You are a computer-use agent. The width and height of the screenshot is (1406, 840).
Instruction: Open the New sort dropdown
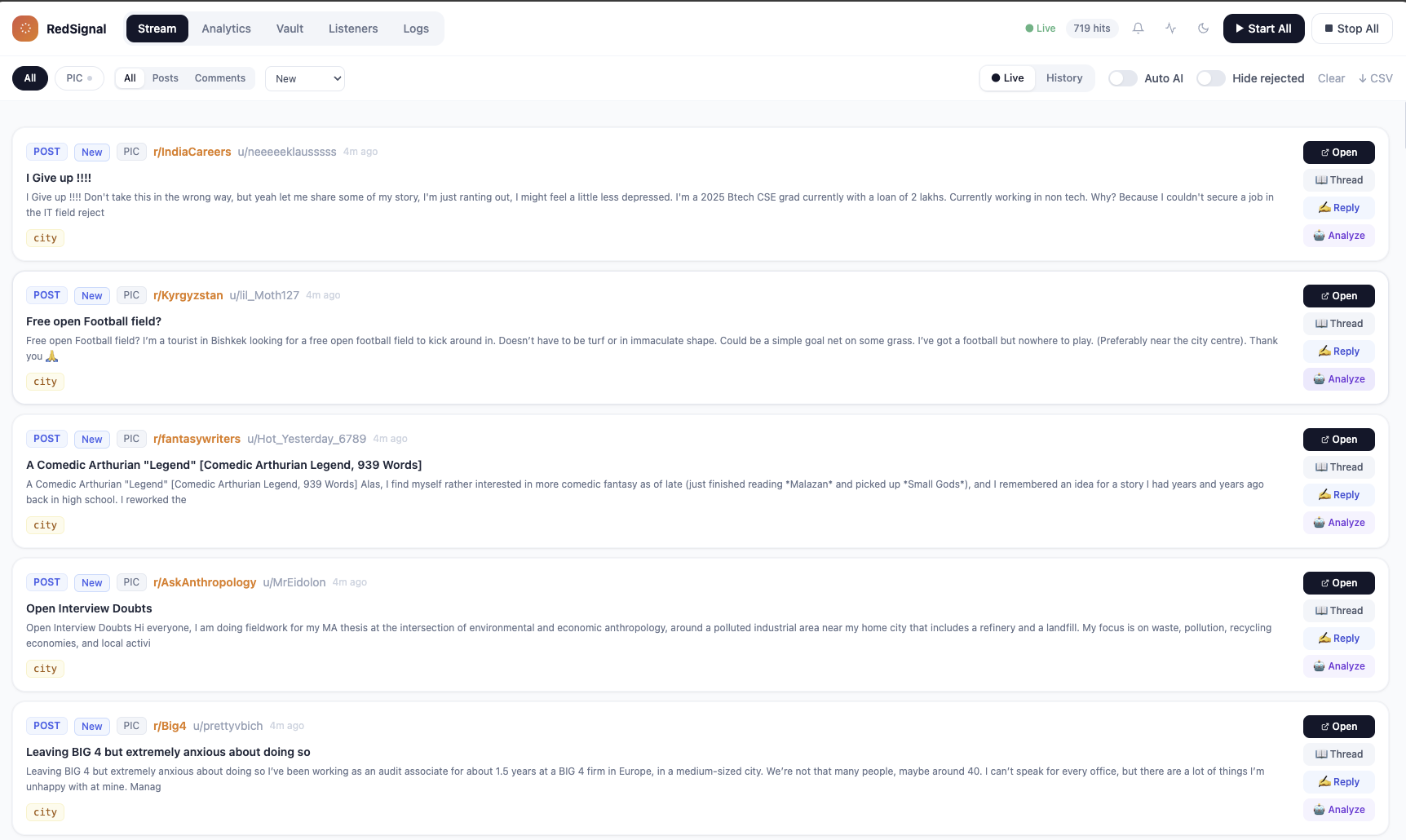point(305,78)
